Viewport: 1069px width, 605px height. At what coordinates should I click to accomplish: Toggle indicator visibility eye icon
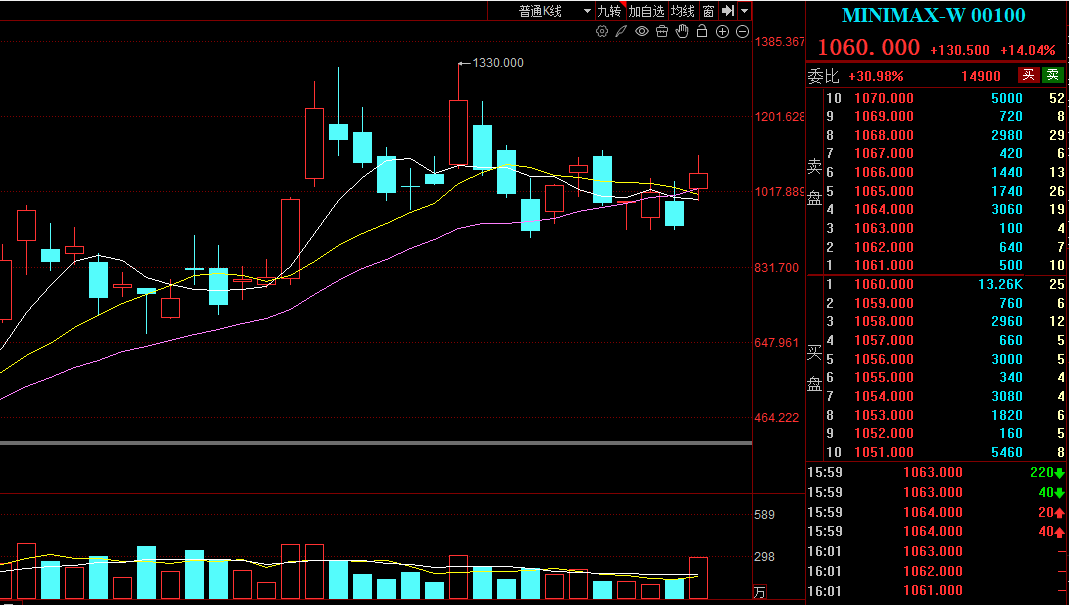click(x=642, y=32)
